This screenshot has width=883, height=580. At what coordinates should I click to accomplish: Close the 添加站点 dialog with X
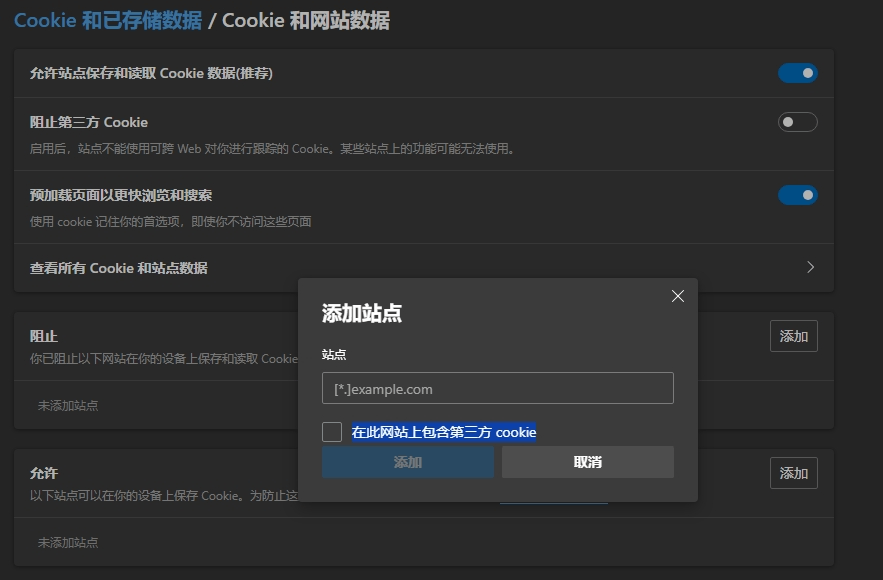tap(677, 296)
